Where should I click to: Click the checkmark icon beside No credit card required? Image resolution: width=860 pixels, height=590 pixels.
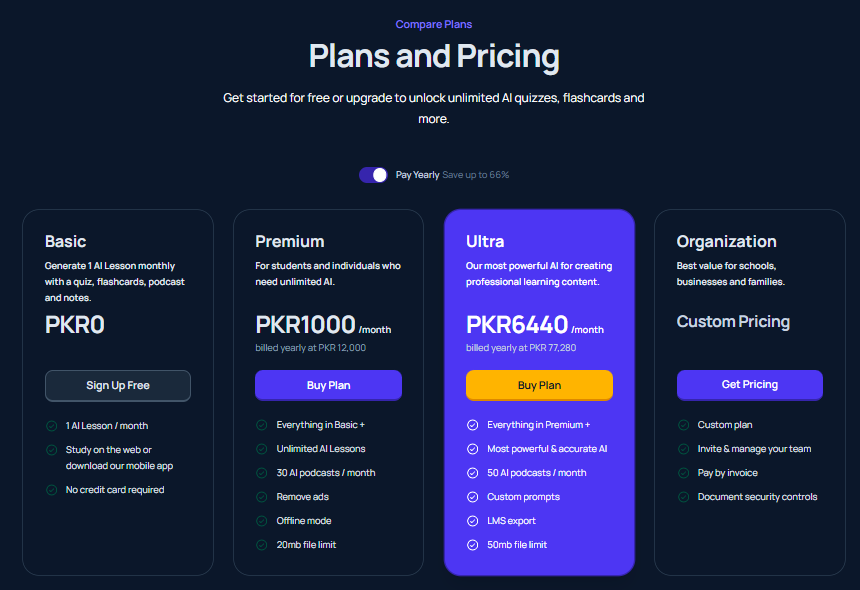click(52, 490)
